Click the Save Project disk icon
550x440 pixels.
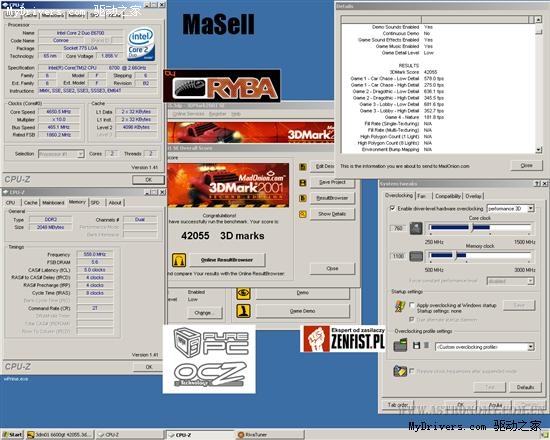(x=303, y=182)
